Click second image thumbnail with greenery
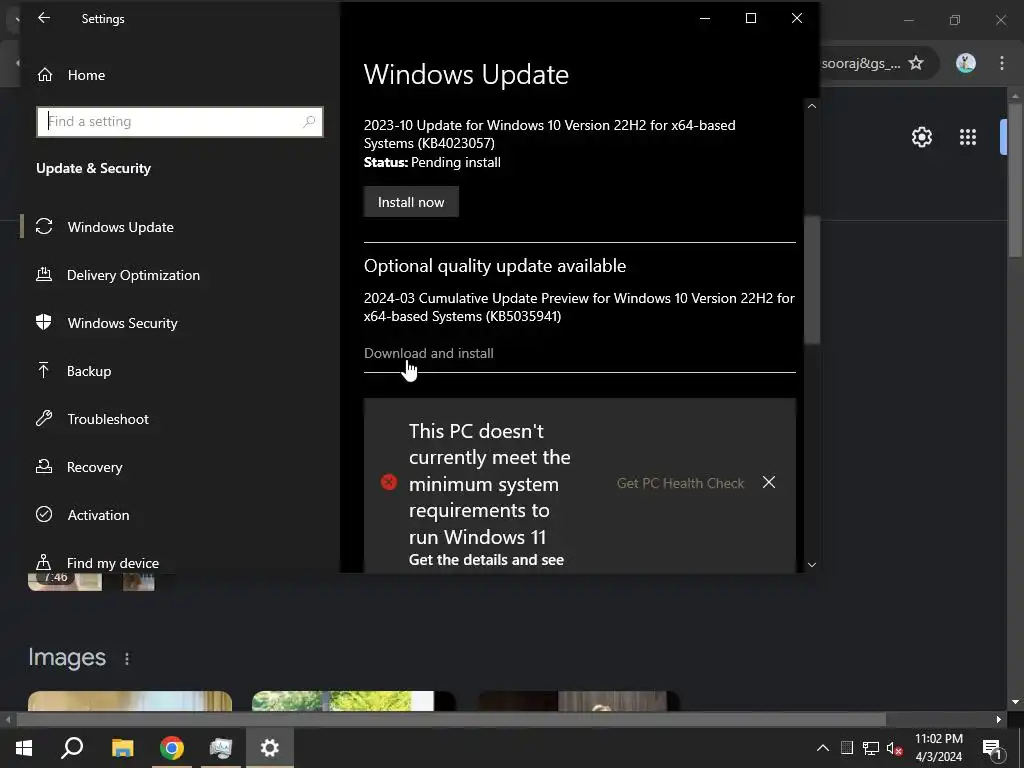The width and height of the screenshot is (1024, 768). click(x=353, y=701)
